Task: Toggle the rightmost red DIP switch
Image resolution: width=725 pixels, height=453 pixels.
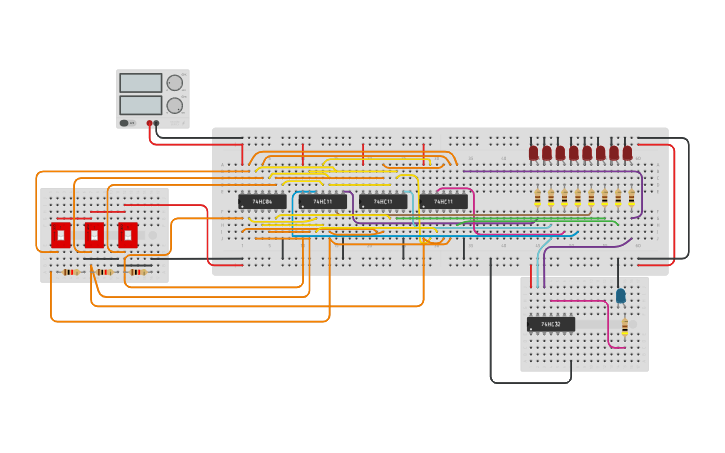Action: pyautogui.click(x=128, y=235)
